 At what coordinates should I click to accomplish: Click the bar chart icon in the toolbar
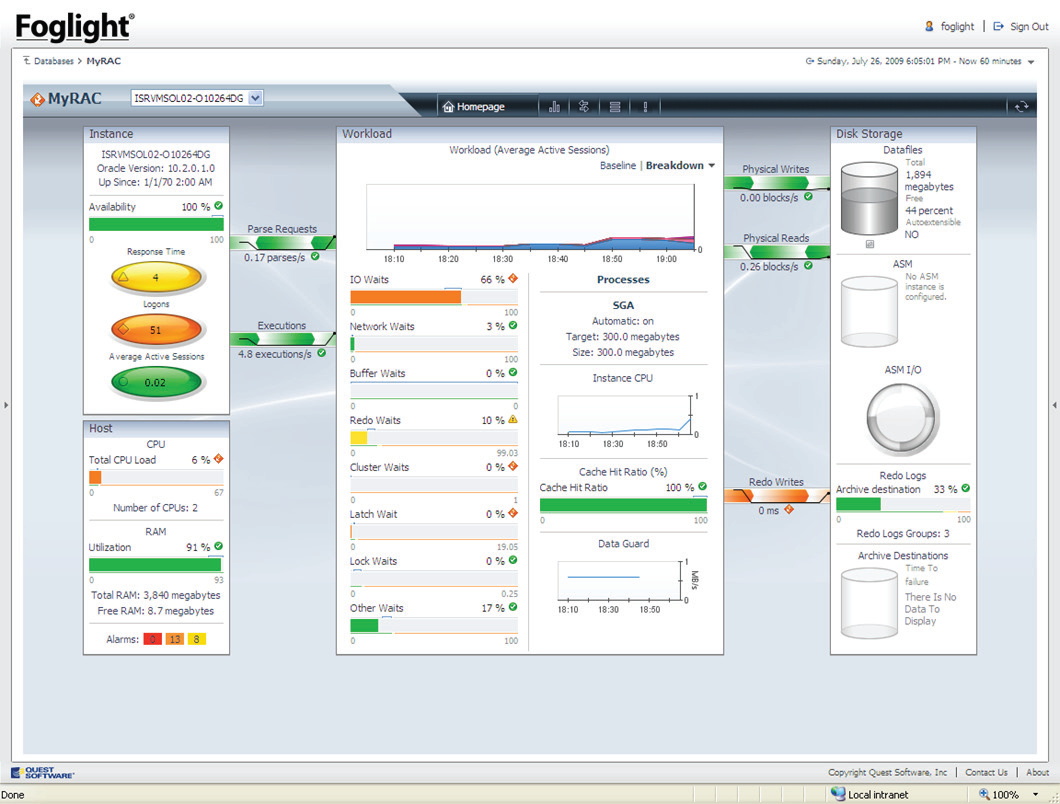pos(555,106)
